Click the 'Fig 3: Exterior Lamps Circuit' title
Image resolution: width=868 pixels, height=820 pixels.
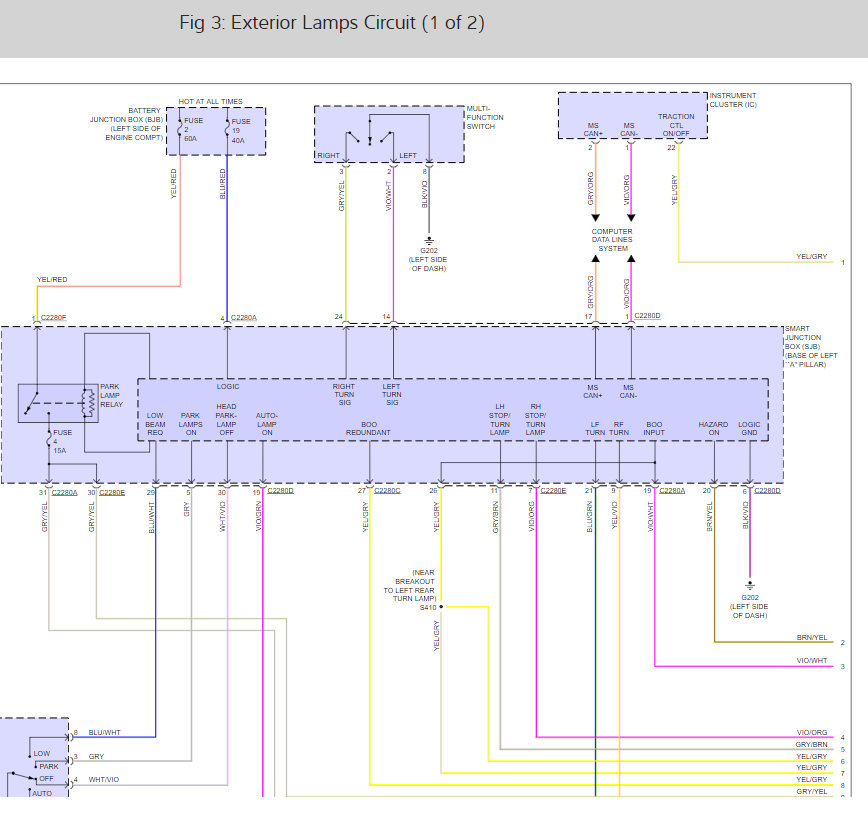pyautogui.click(x=332, y=23)
